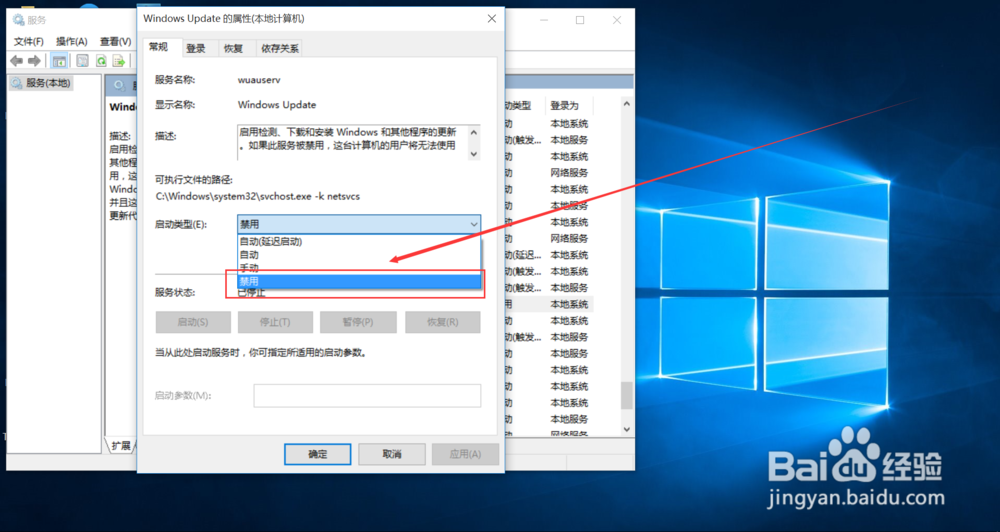Viewport: 1000px width, 532px height.
Task: Choose highlighted 禁用 option in the list
Action: [359, 281]
